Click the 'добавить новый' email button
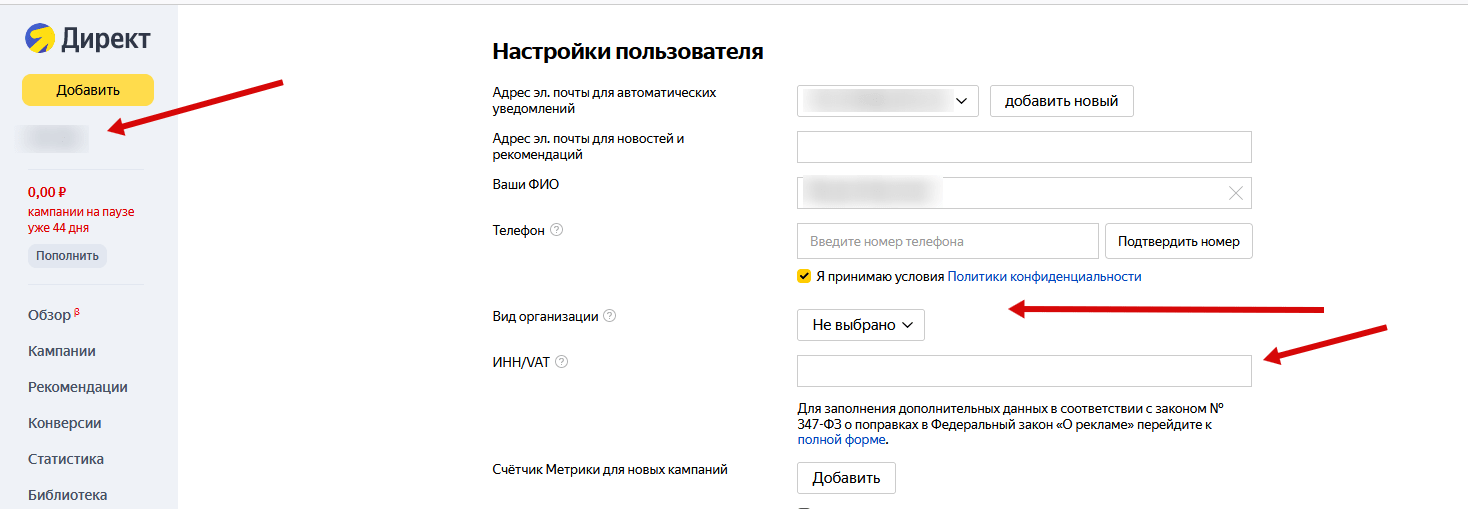The width and height of the screenshot is (1468, 509). tap(1061, 101)
